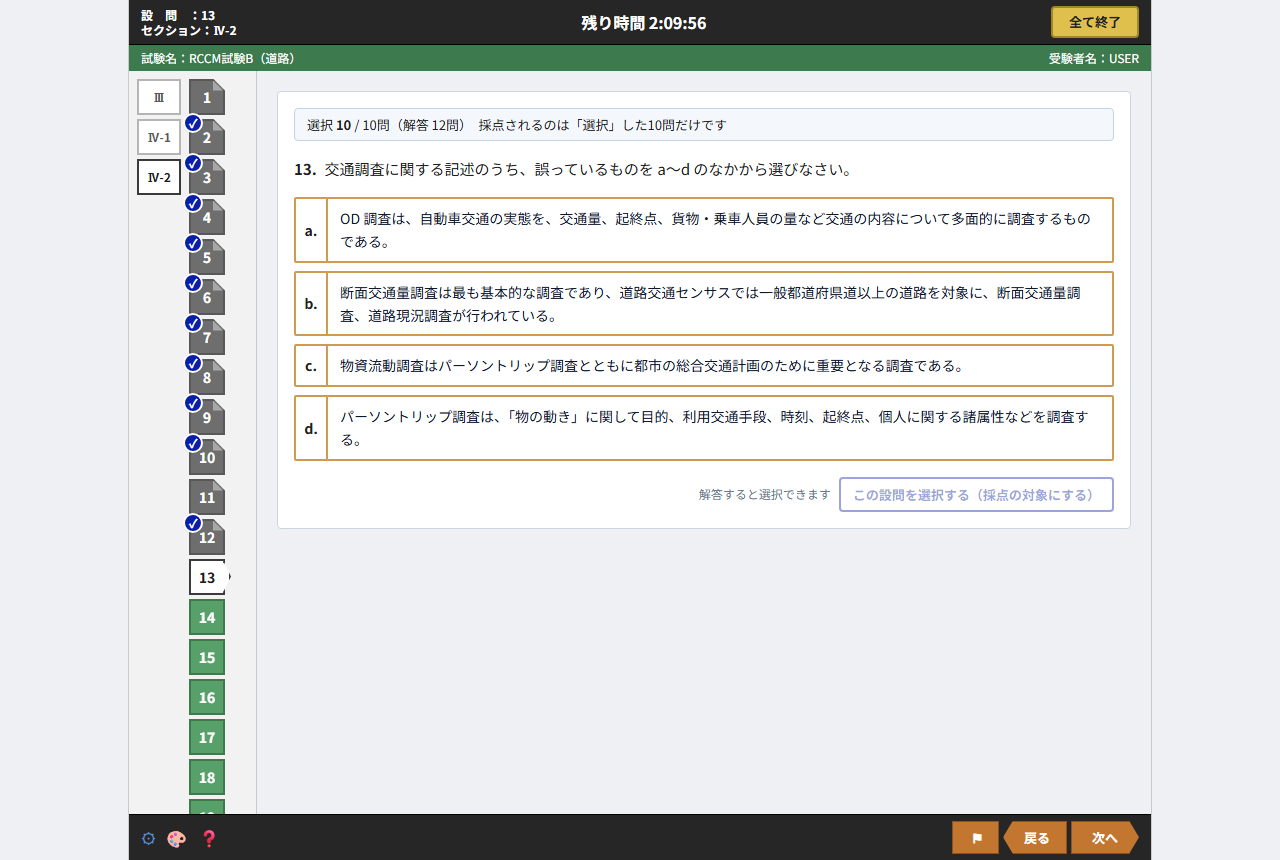This screenshot has height=860, width=1280.
Task: Go to question 3 page icon
Action: pyautogui.click(x=207, y=177)
